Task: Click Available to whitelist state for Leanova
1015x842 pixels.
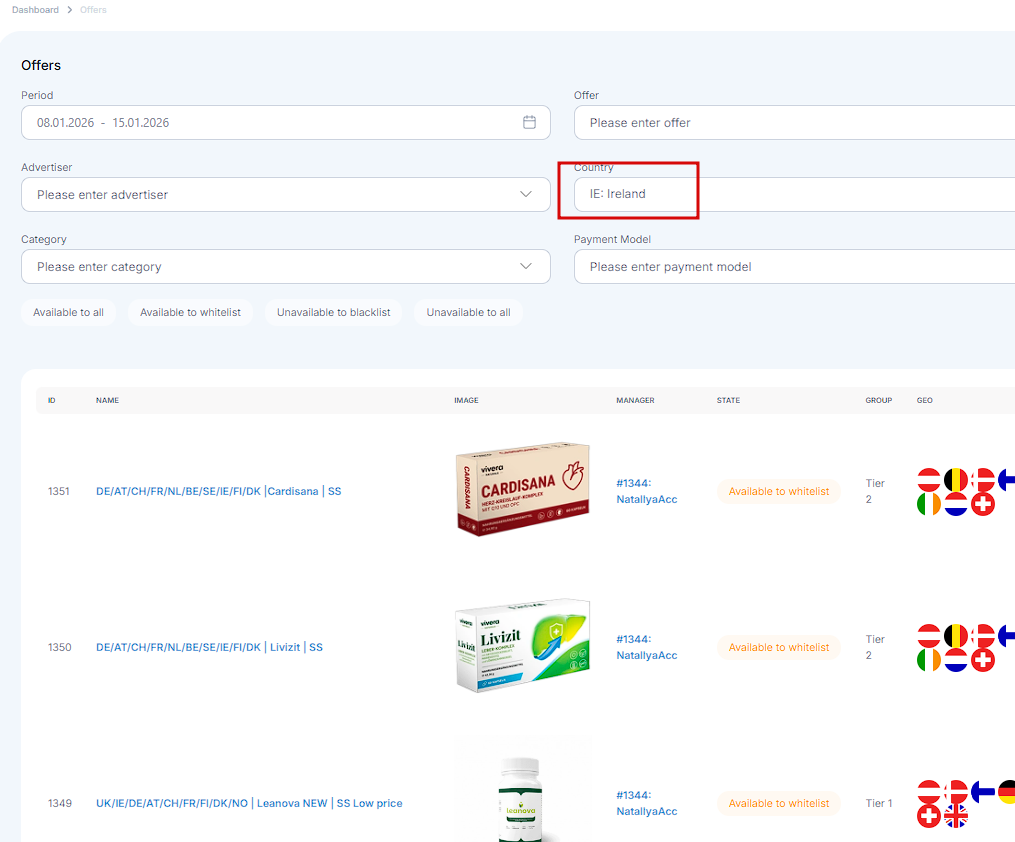Action: (x=779, y=803)
